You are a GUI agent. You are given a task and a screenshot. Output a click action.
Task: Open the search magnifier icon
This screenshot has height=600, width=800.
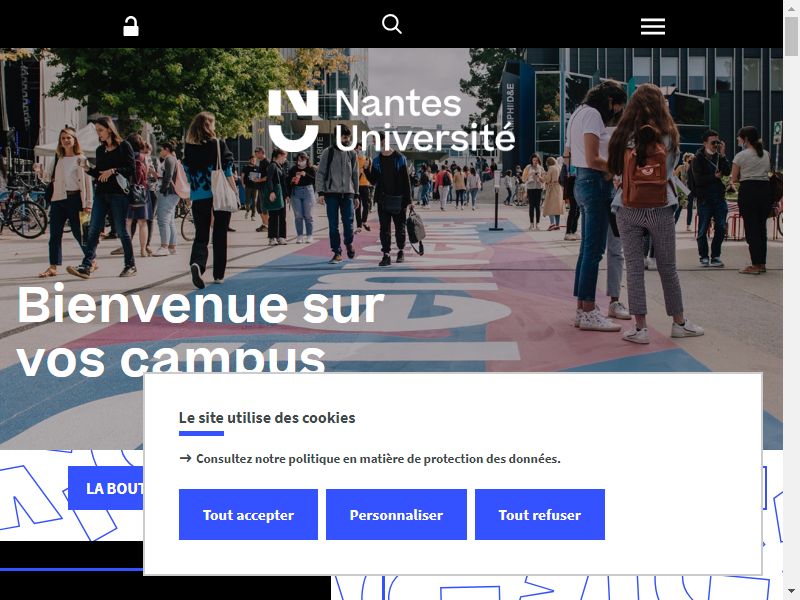click(x=391, y=24)
